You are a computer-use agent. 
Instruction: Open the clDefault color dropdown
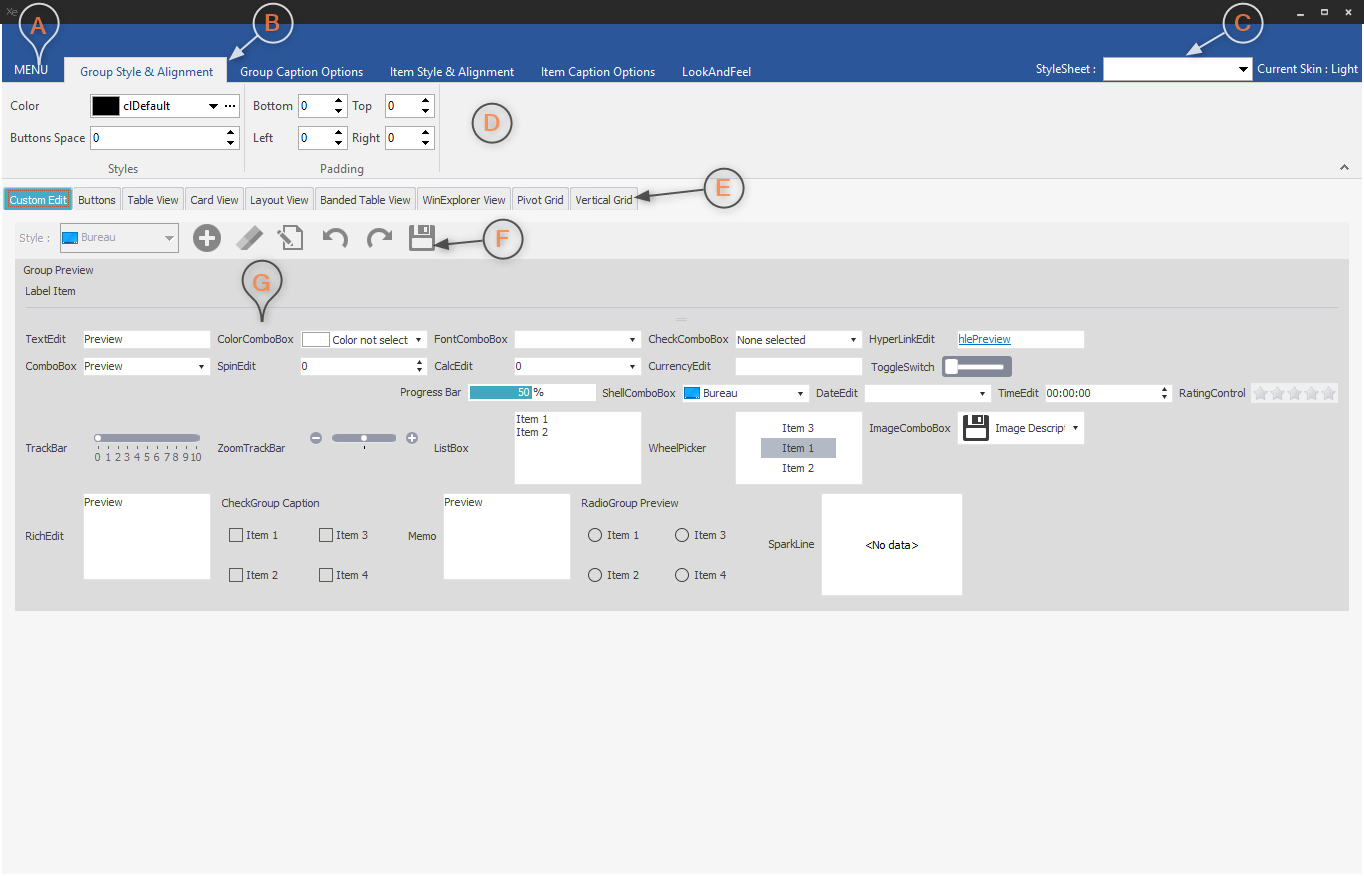pyautogui.click(x=213, y=106)
